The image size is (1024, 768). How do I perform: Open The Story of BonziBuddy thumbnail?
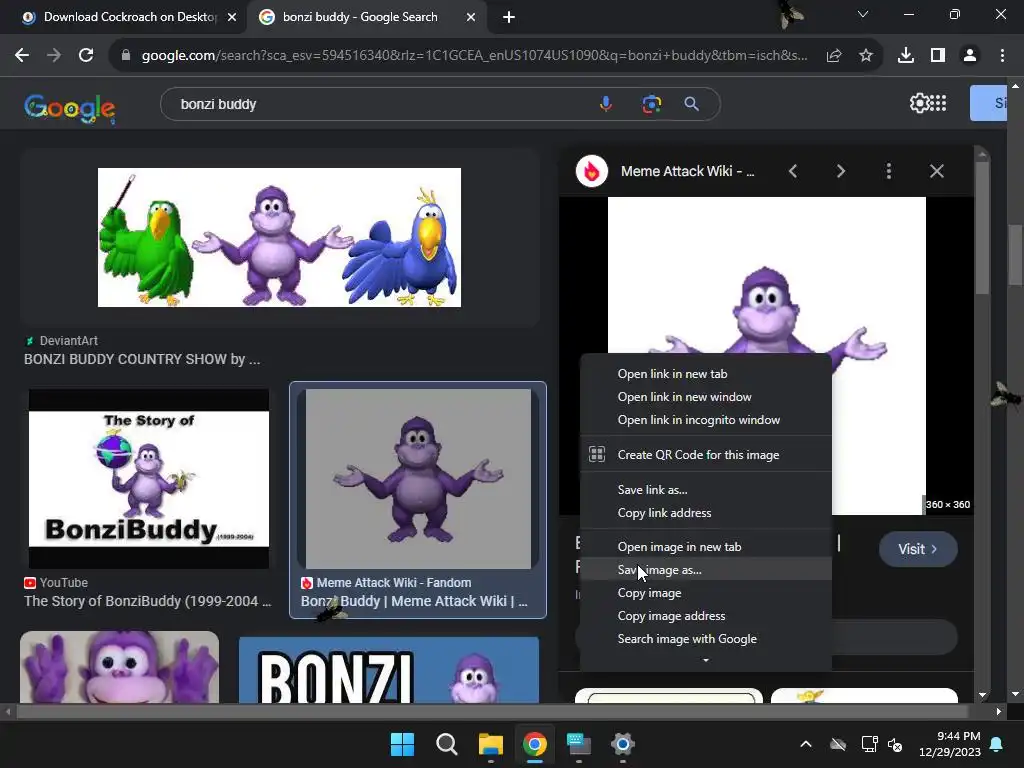(149, 479)
